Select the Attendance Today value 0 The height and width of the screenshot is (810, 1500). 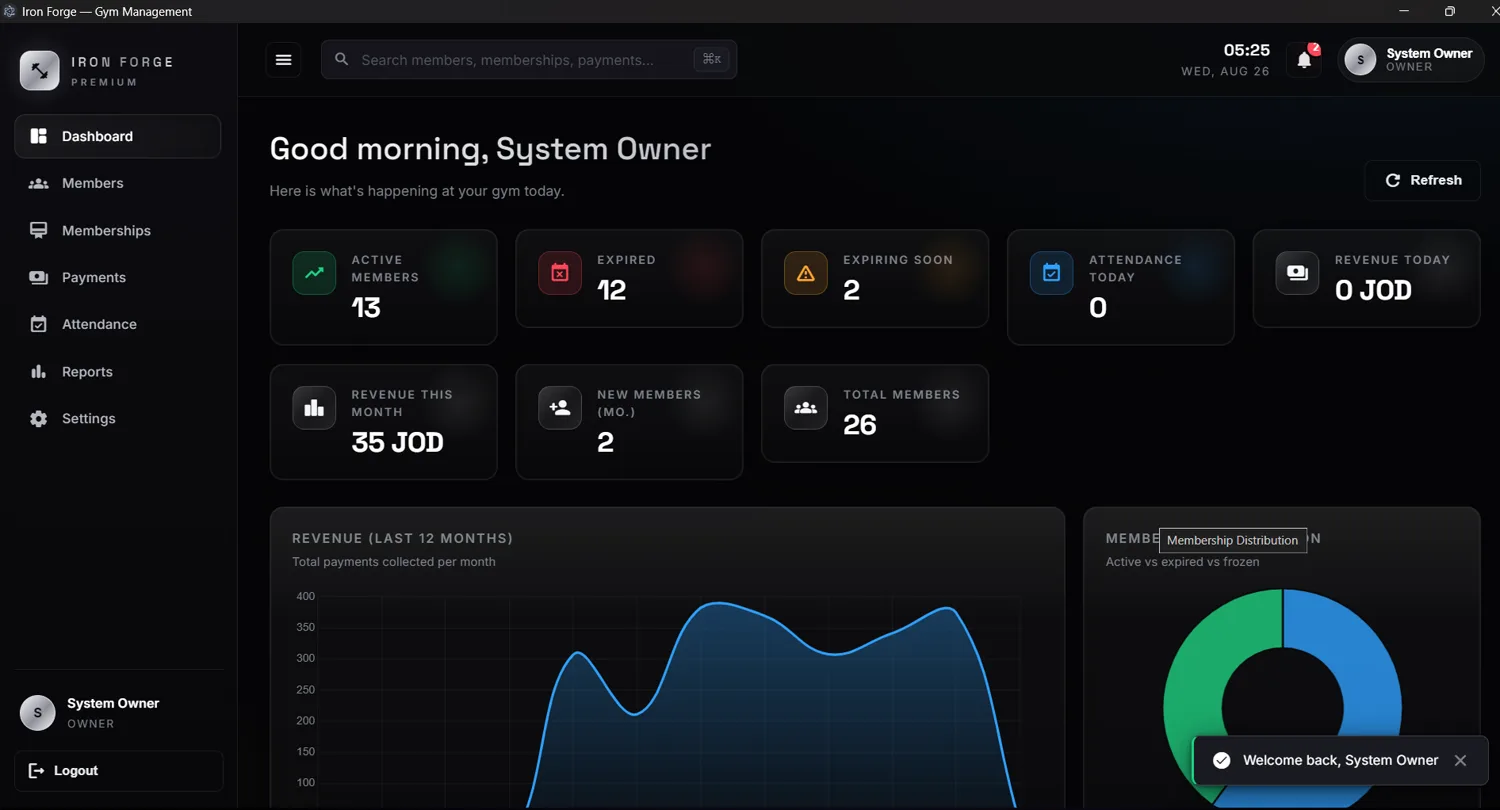coord(1098,308)
